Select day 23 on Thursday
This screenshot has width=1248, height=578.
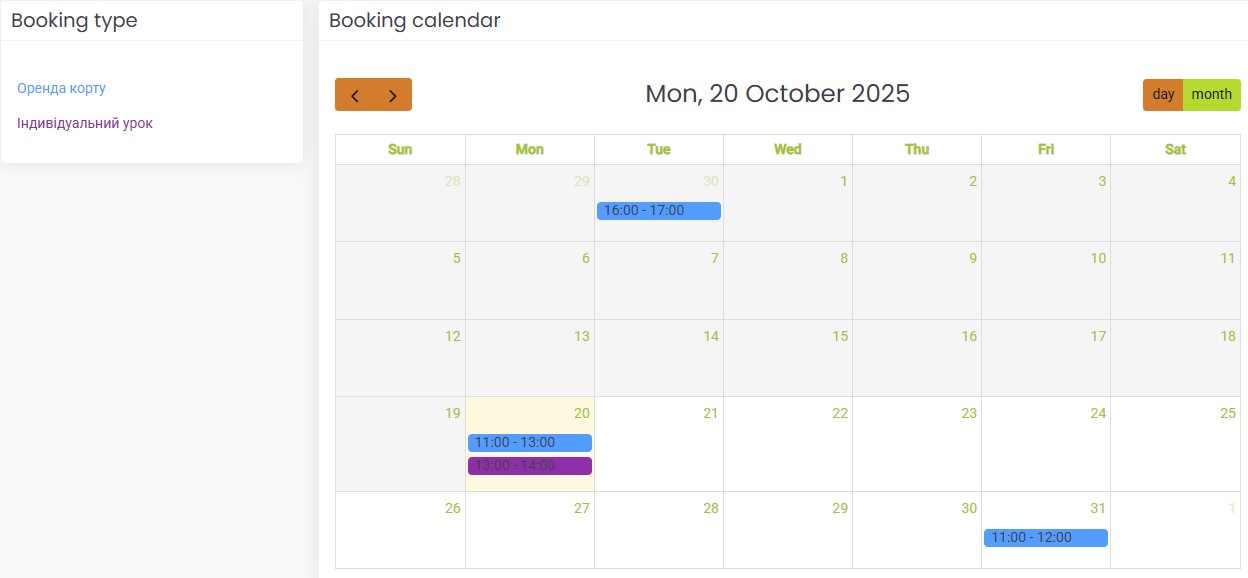pos(968,413)
